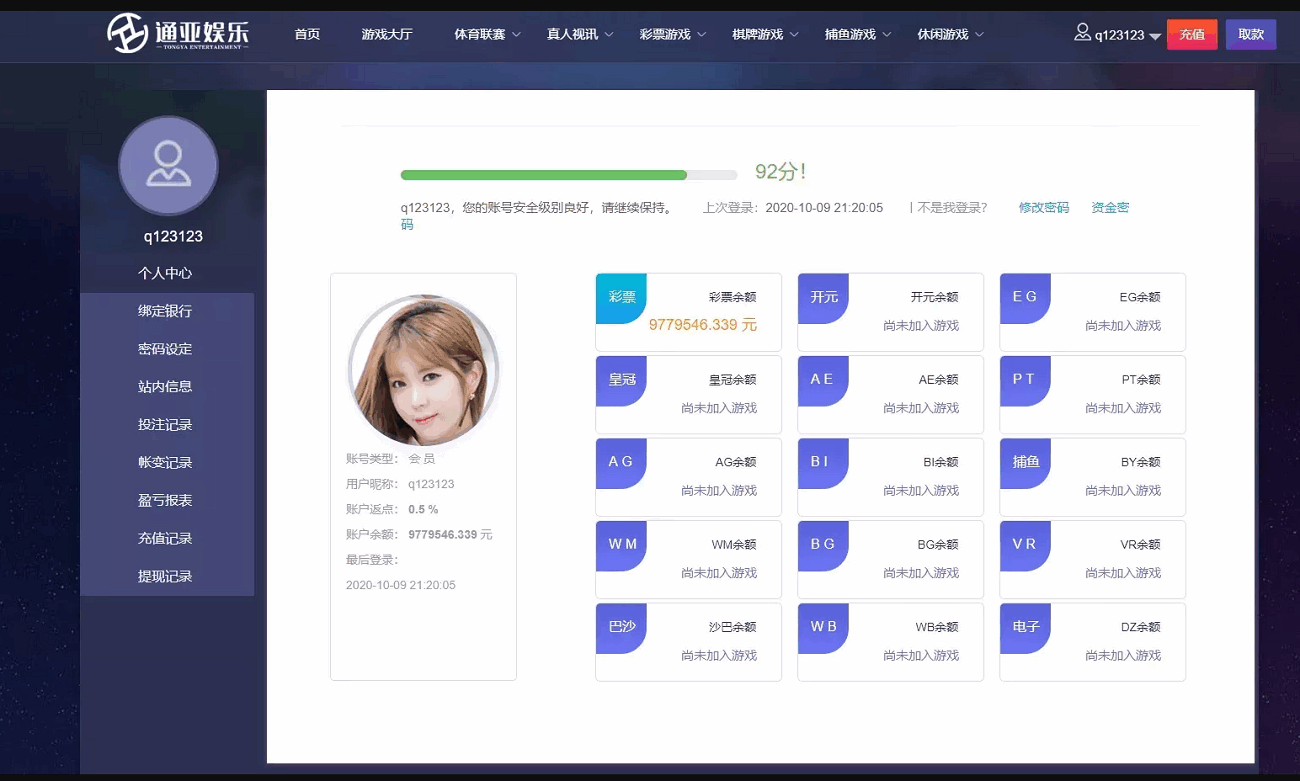Open the q123123 account dropdown arrow
The image size is (1300, 781).
pos(1155,36)
